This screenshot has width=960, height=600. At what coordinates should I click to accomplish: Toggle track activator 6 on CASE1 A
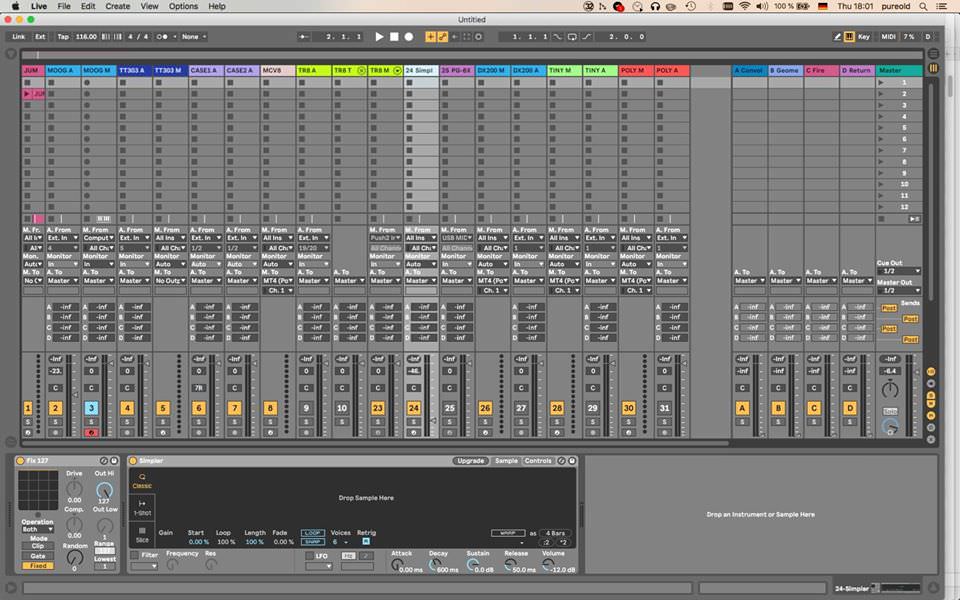point(198,408)
